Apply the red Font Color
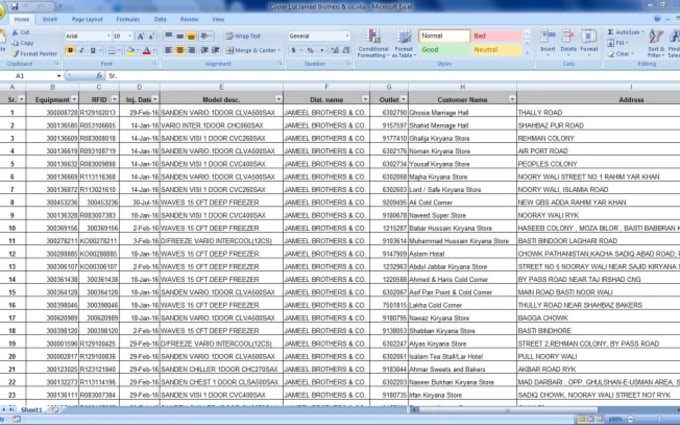680x425 pixels. coord(147,51)
